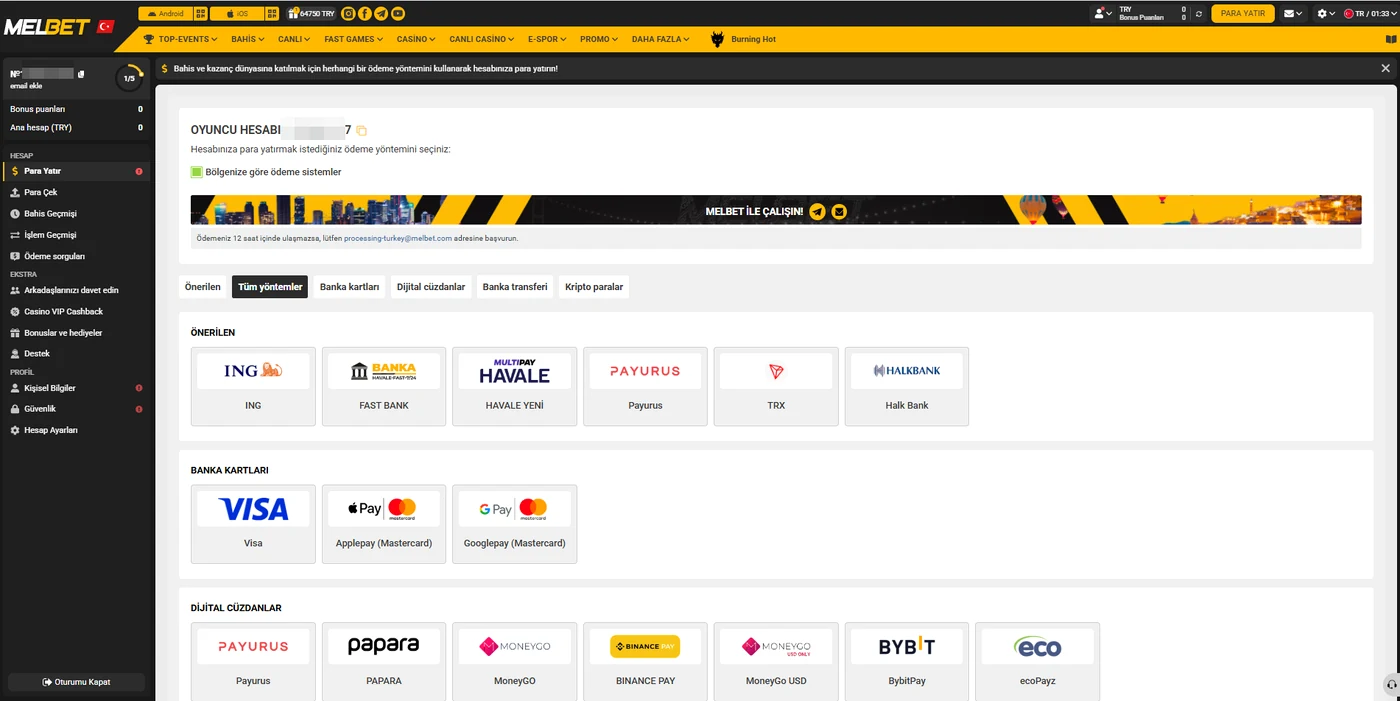Refresh the account balance
Screen dimensions: 1400x701
pyautogui.click(x=1199, y=14)
